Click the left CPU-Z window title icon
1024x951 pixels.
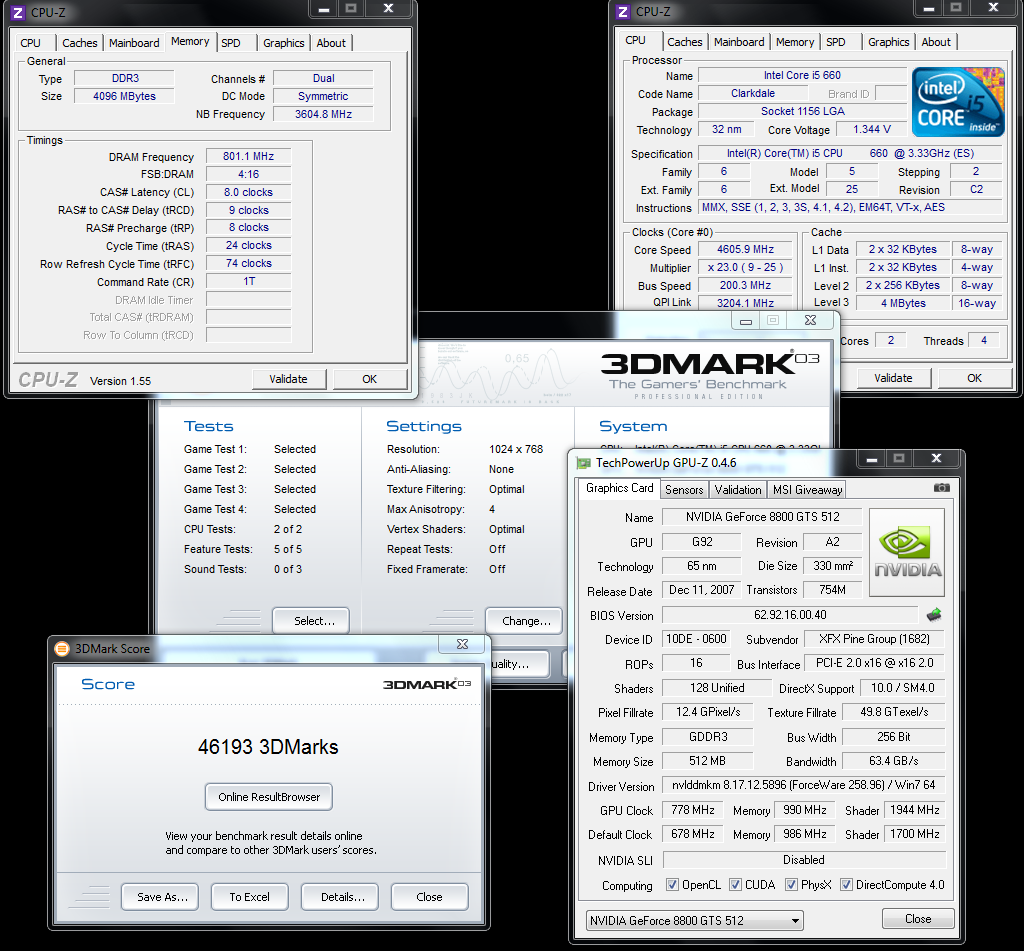tap(18, 12)
